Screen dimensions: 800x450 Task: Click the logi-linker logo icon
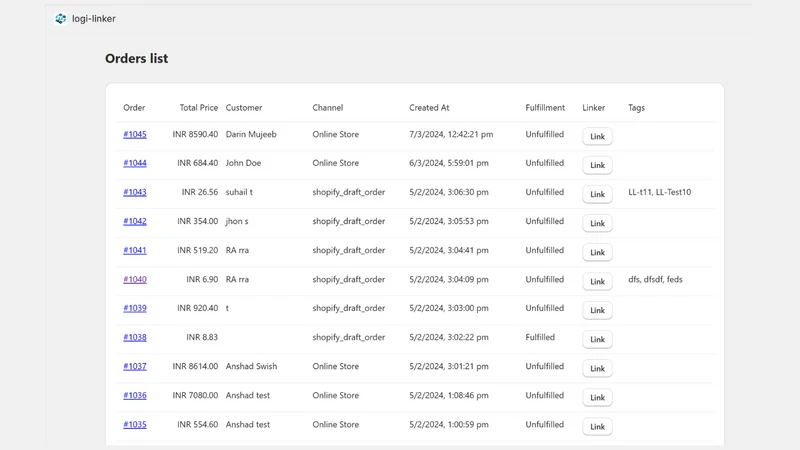(61, 19)
